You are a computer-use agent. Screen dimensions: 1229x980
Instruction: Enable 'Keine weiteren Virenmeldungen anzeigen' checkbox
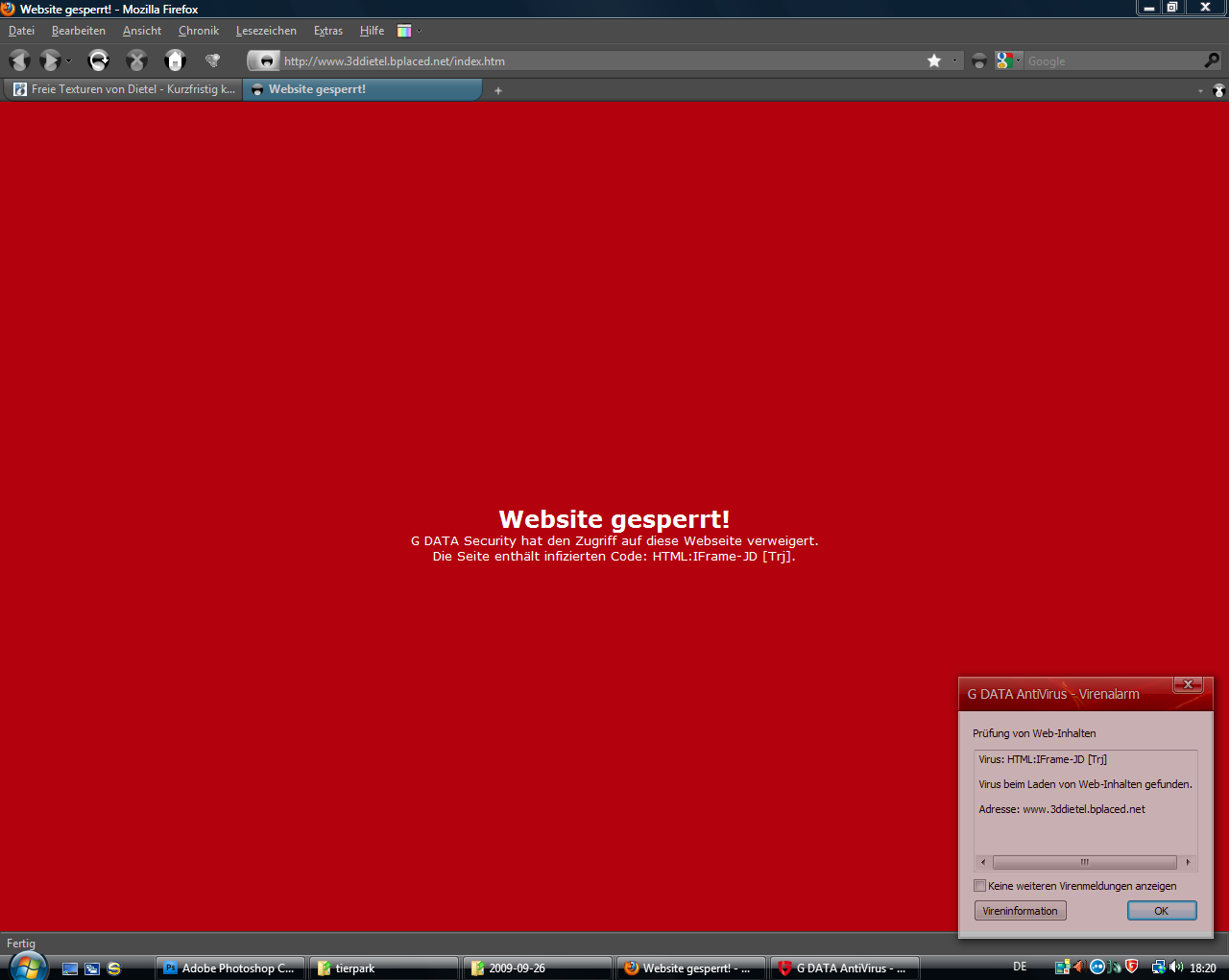(x=979, y=886)
